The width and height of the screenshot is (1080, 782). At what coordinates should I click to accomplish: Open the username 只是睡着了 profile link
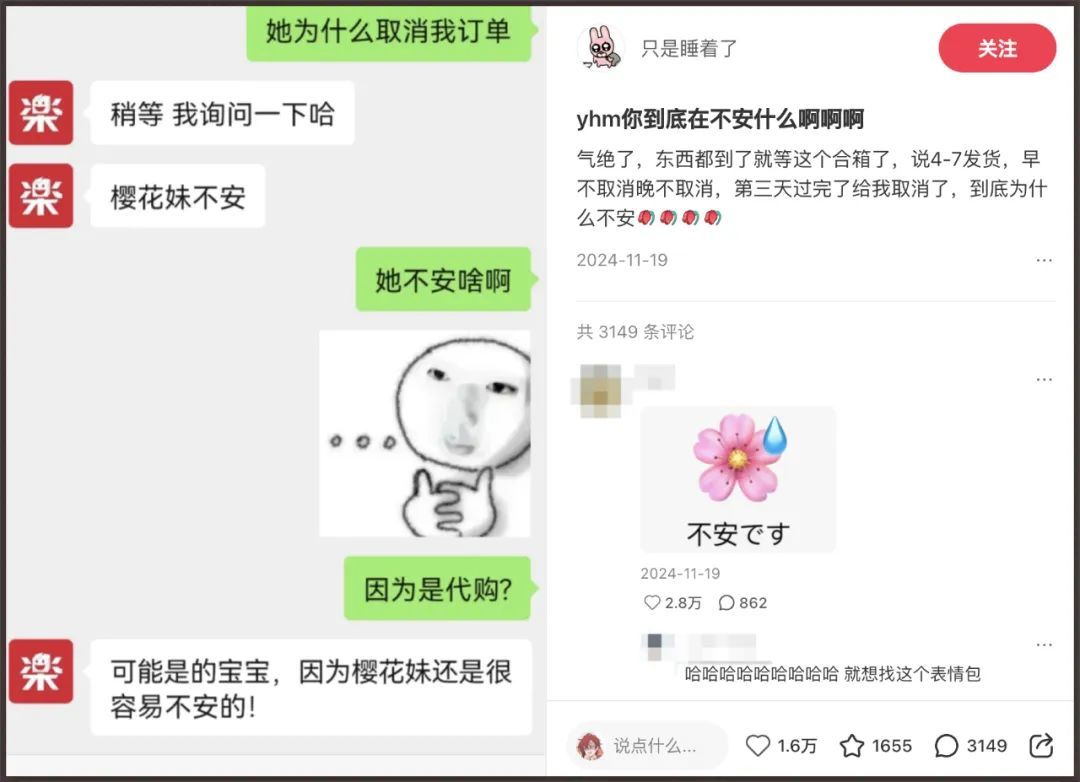[689, 48]
